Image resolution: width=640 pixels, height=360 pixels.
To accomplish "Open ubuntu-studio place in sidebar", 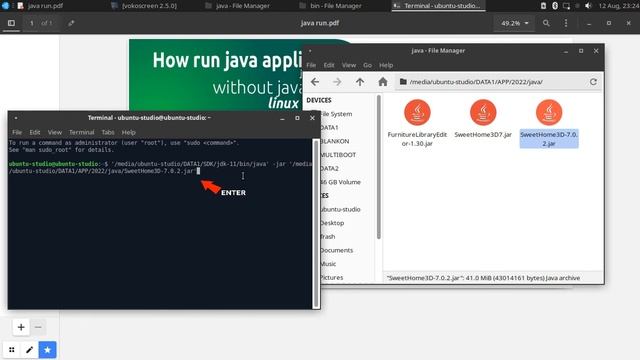I will (x=340, y=209).
